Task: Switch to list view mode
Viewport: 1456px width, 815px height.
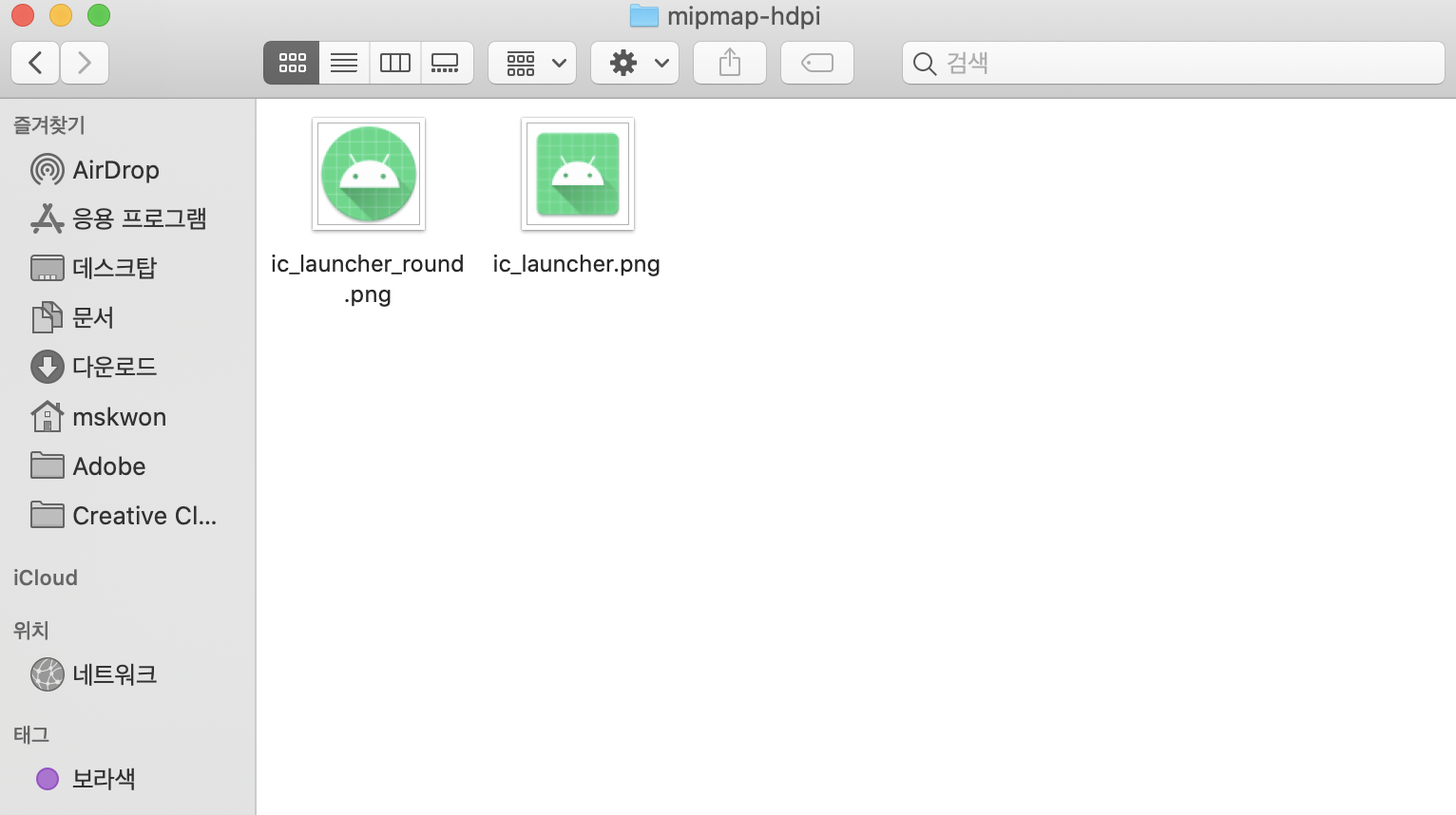Action: pos(344,63)
